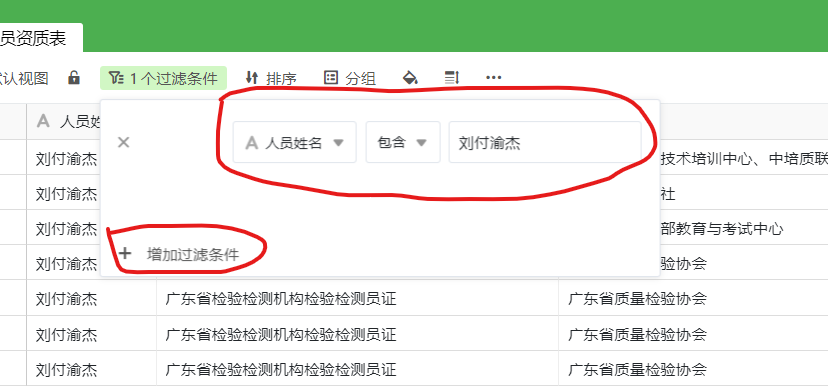Click the 人员姓名 column header
828x386 pixels.
tap(64, 121)
